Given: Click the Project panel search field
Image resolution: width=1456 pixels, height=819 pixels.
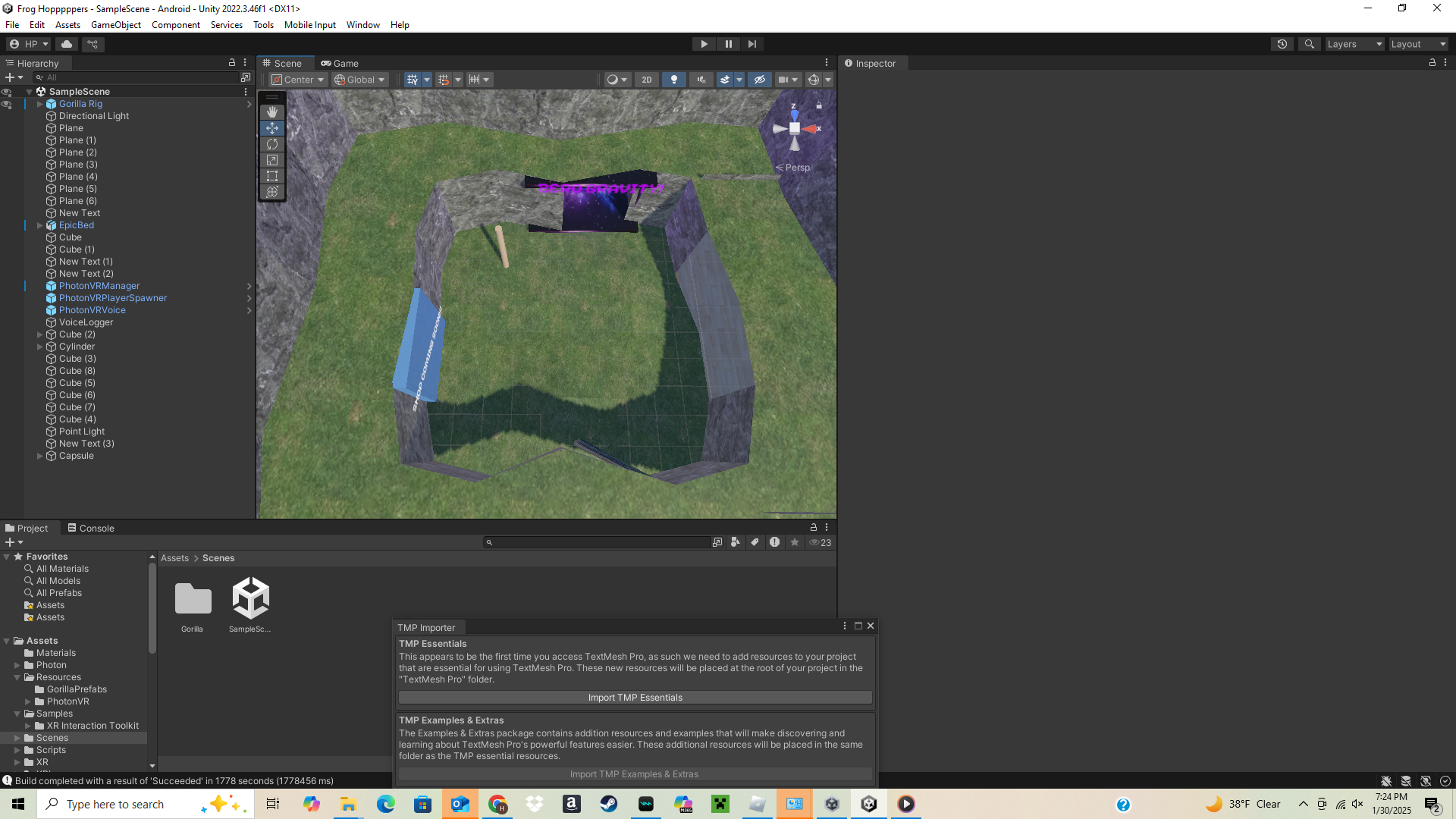Looking at the screenshot, I should pyautogui.click(x=599, y=542).
